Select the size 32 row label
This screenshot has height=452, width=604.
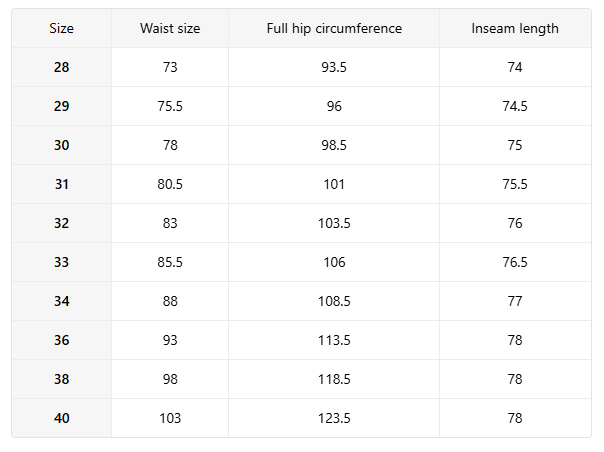point(62,223)
